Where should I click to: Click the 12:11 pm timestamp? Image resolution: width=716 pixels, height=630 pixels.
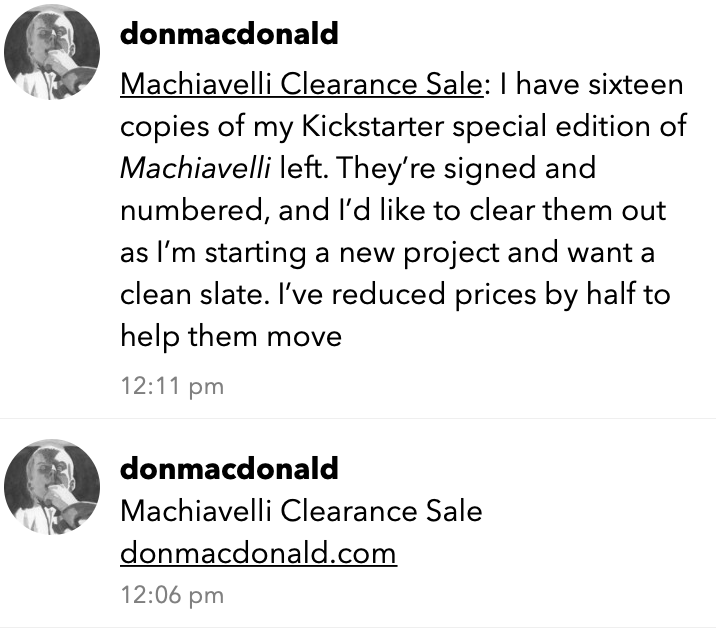[171, 386]
